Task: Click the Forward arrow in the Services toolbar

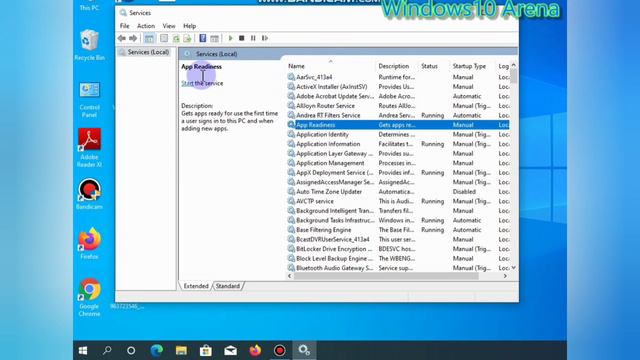Action: point(133,38)
